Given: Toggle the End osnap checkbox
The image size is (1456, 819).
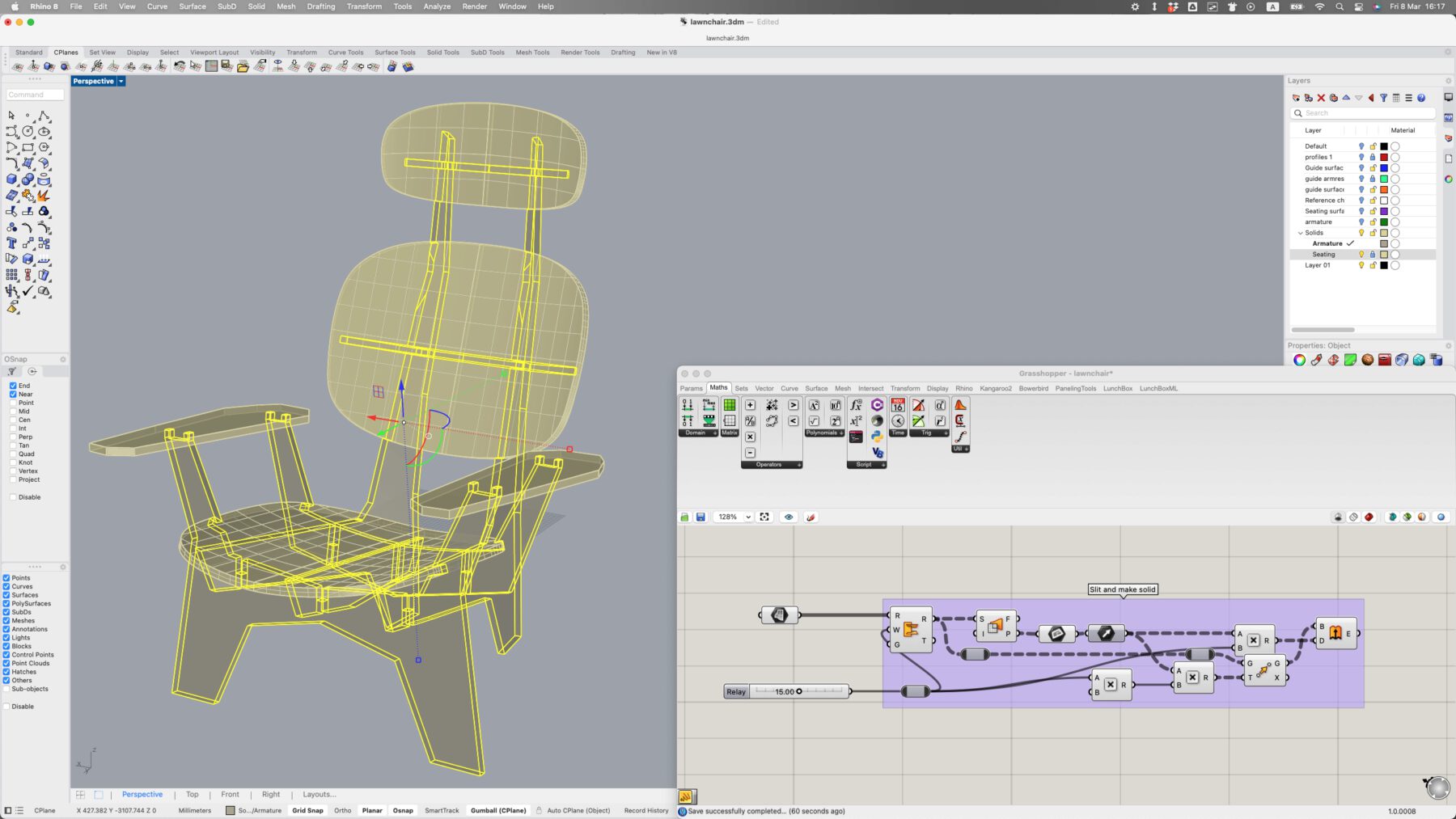Looking at the screenshot, I should point(13,386).
